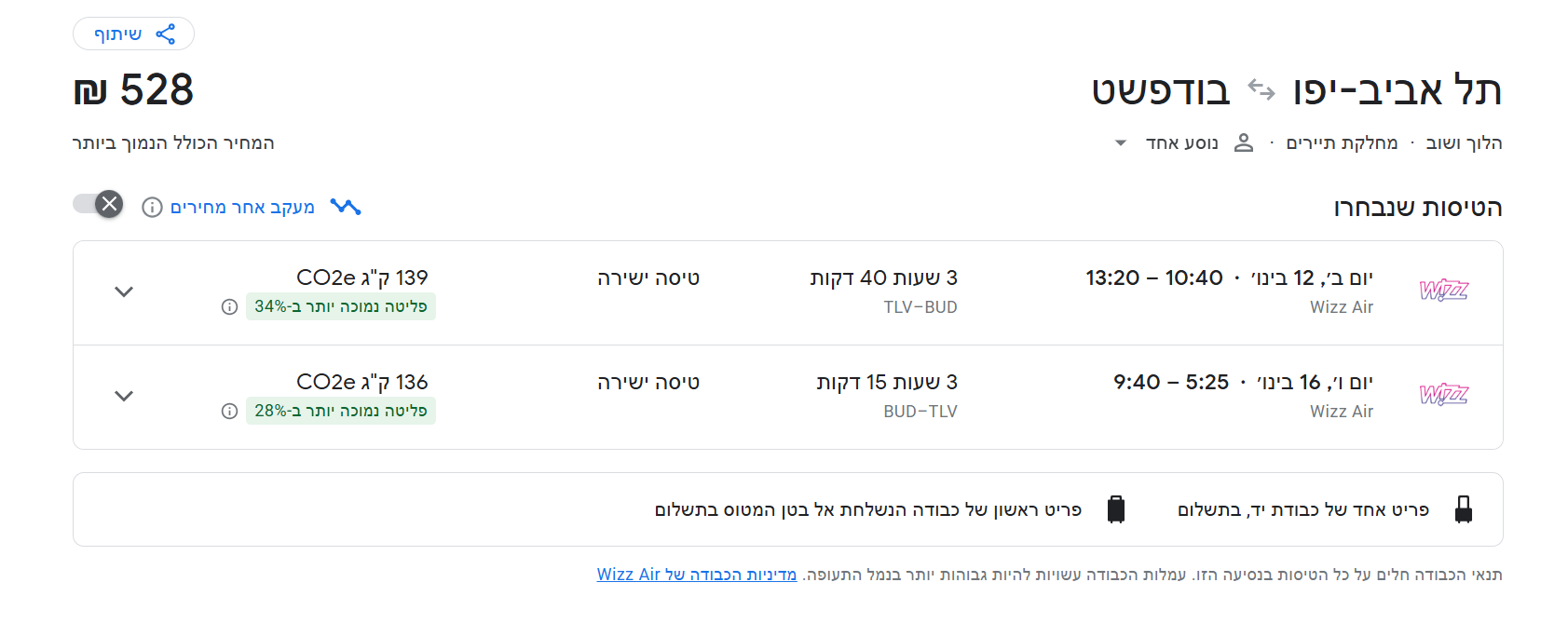Click the info icon next to price tracking
This screenshot has width=1568, height=623.
153,207
